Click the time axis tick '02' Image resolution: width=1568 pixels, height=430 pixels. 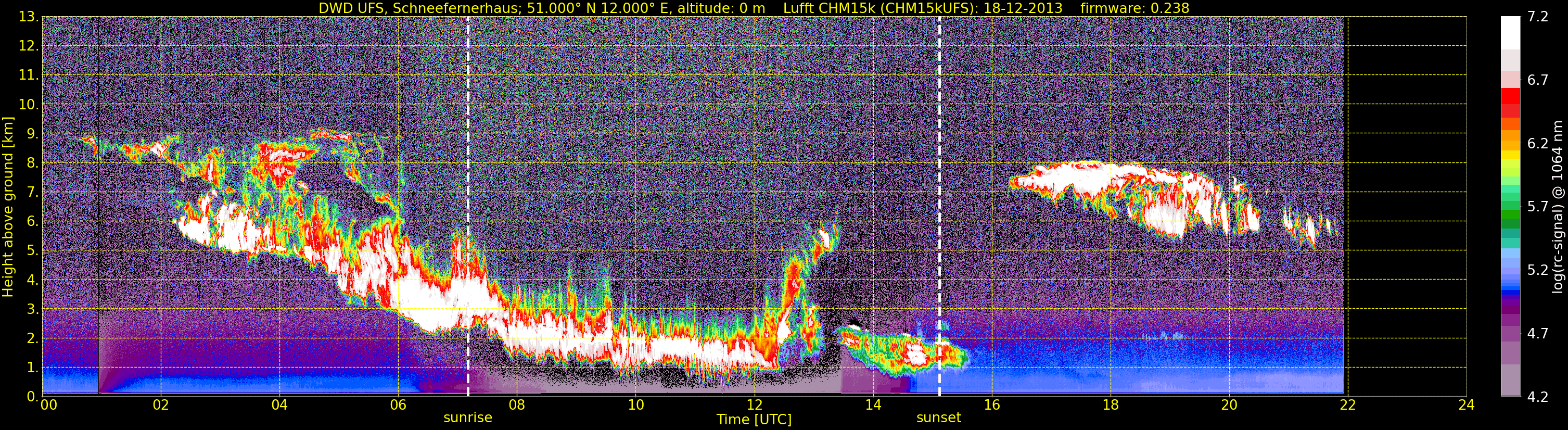point(161,405)
